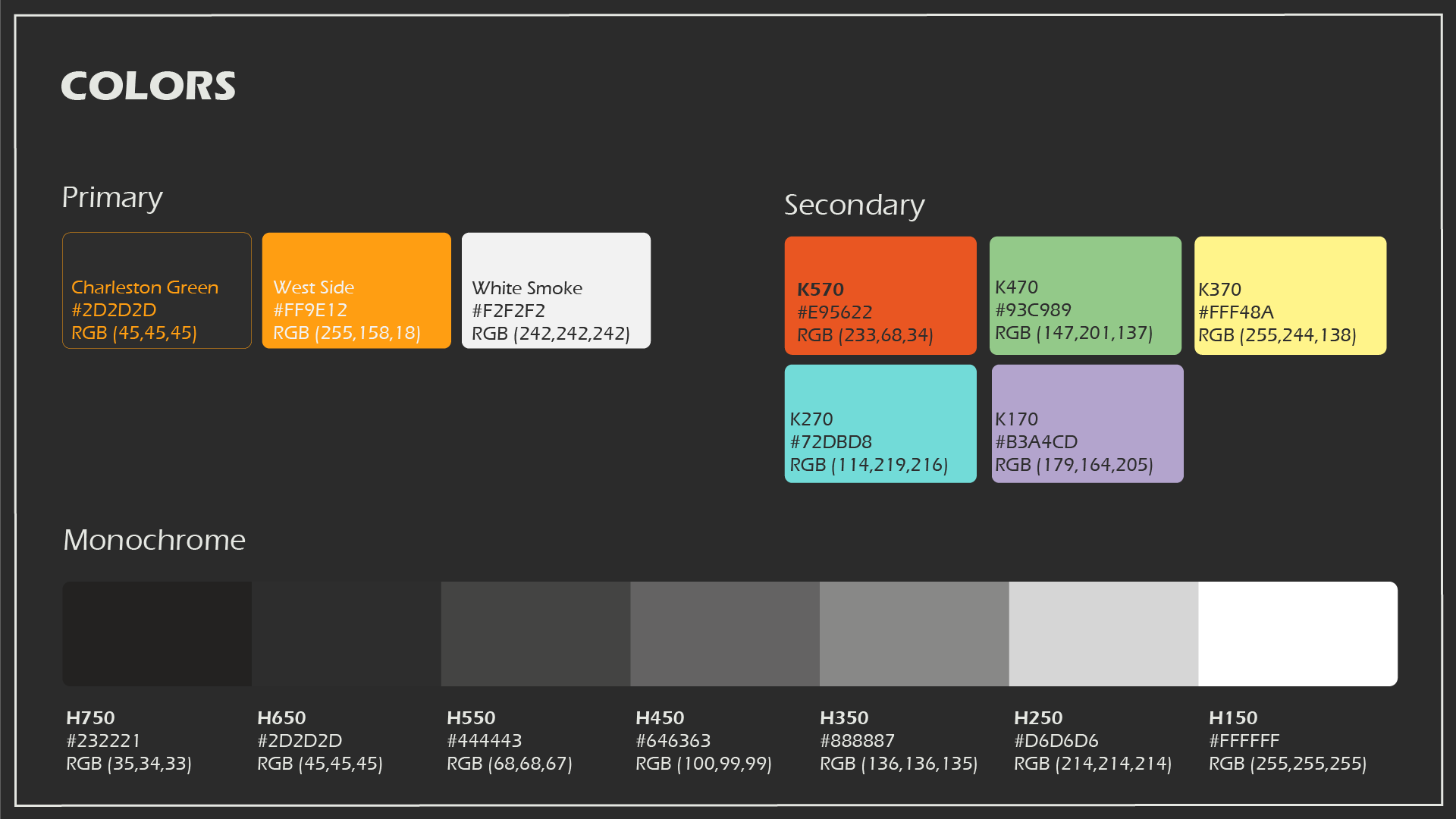This screenshot has width=1456, height=819.
Task: Click the Charleston Green primary swatch
Action: point(156,290)
